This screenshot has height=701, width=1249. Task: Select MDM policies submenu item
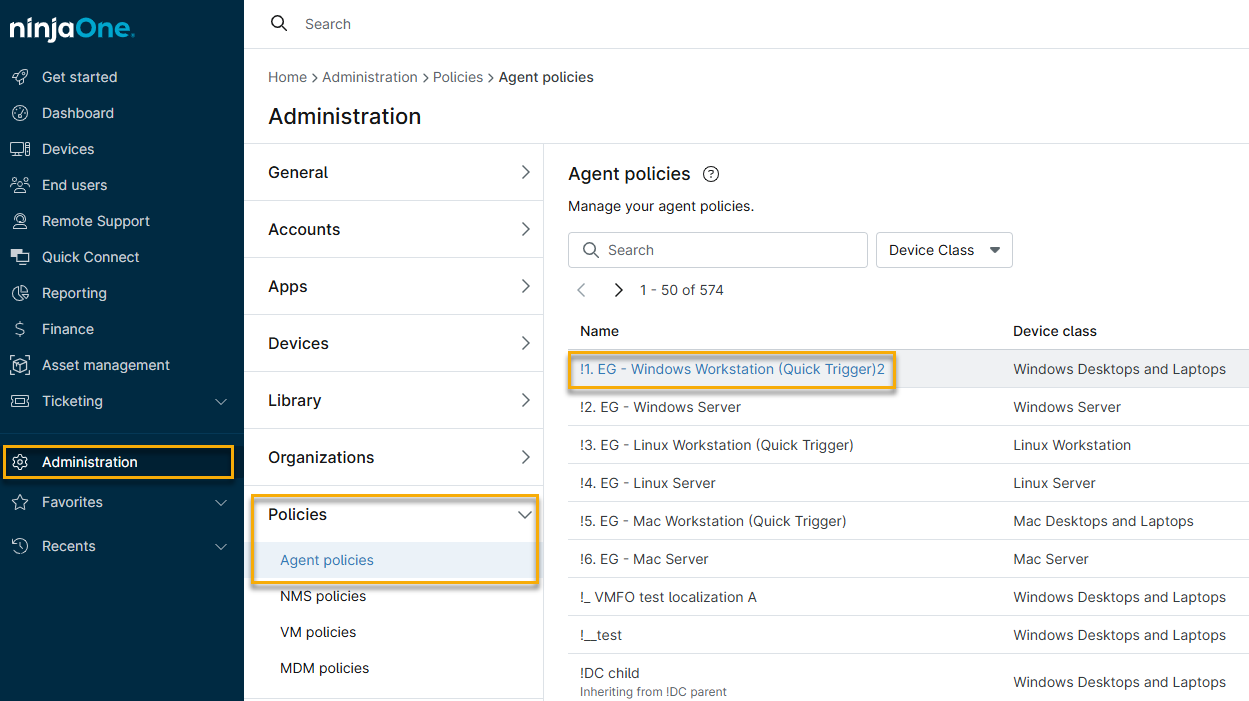[324, 668]
